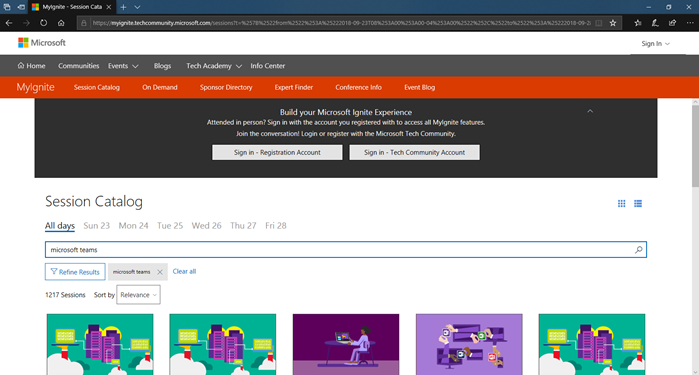Click Sign in - Tech Community Account button
This screenshot has width=699, height=375.
click(415, 152)
